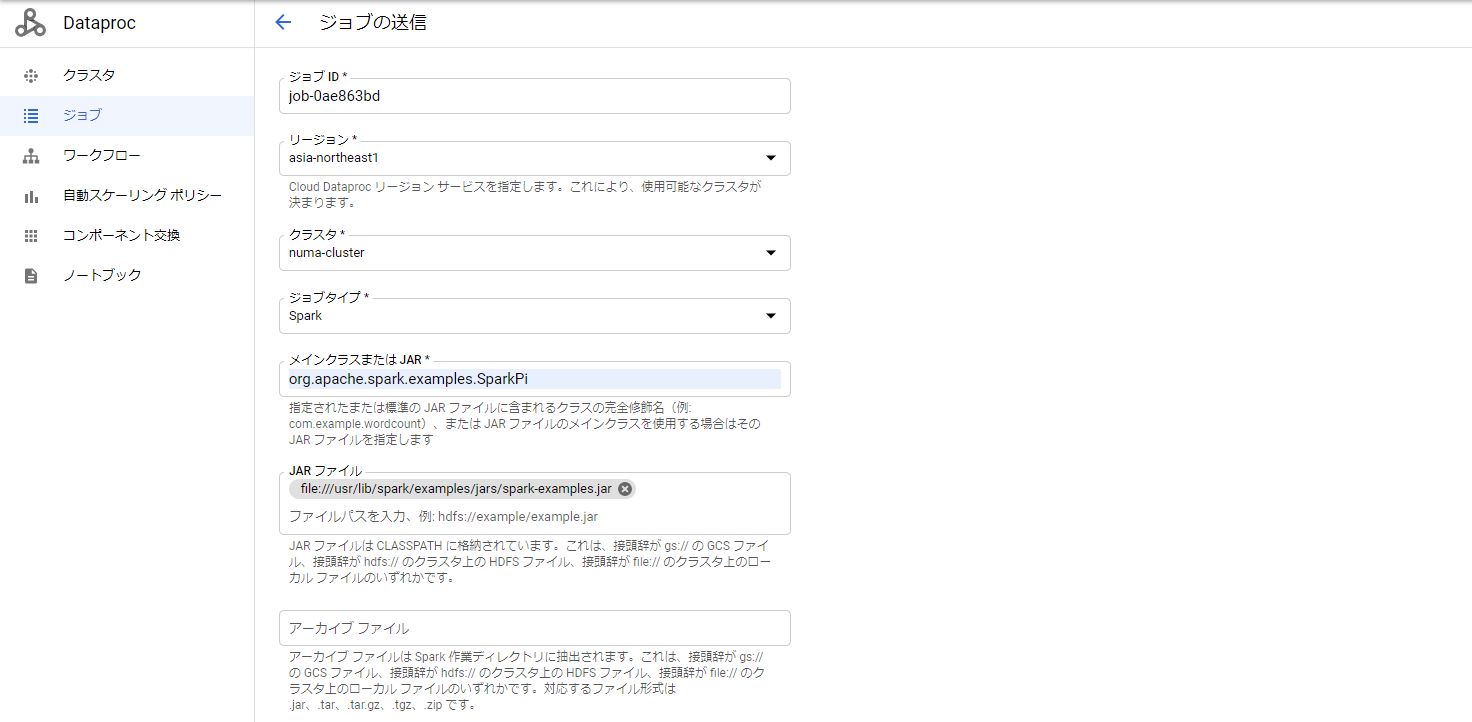Expand the リージョン dropdown arrow

771,158
